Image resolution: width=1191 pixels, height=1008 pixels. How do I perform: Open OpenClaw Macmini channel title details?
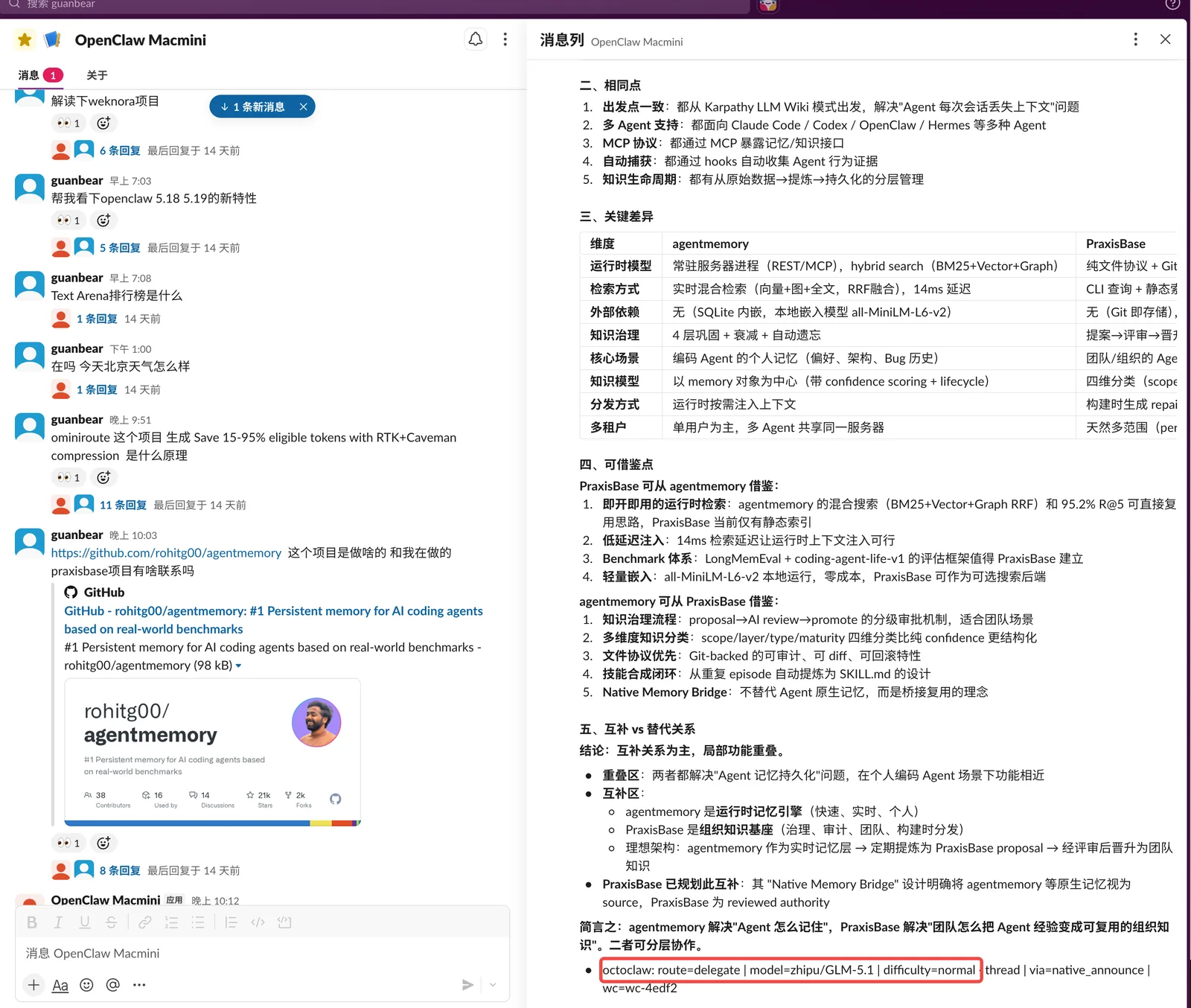click(x=140, y=40)
